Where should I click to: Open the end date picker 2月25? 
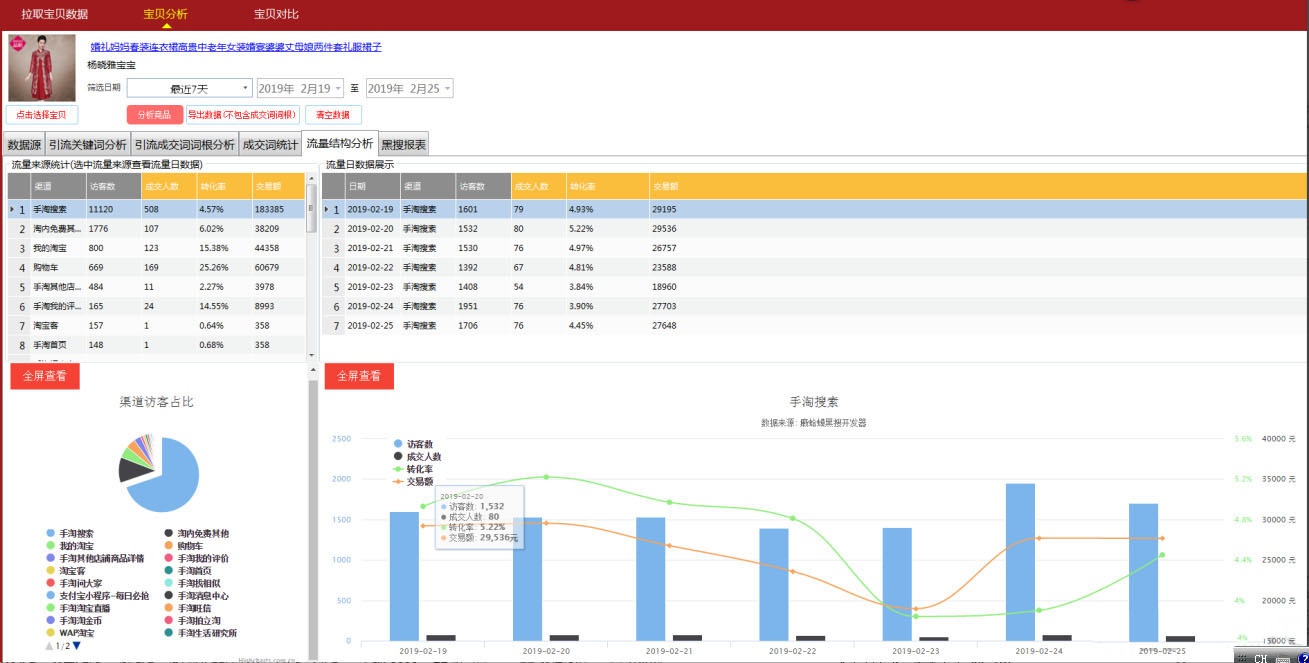pyautogui.click(x=409, y=88)
